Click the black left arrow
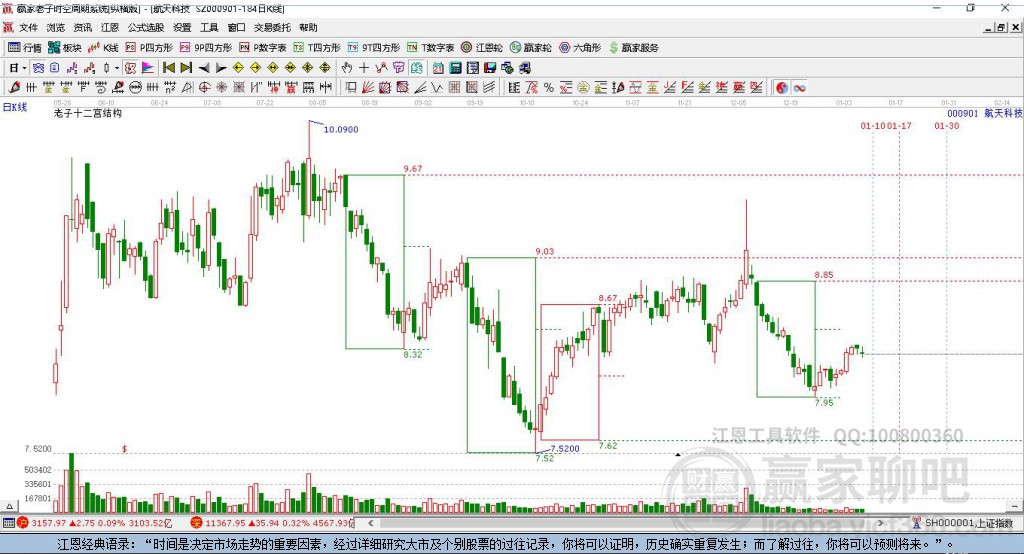The height and width of the screenshot is (554, 1024). tap(204, 68)
